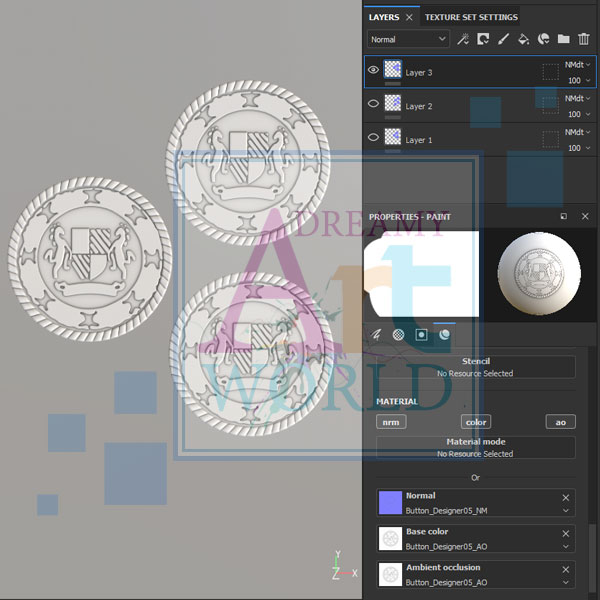The height and width of the screenshot is (600, 600).
Task: Toggle visibility of Layer 1
Action: click(374, 138)
